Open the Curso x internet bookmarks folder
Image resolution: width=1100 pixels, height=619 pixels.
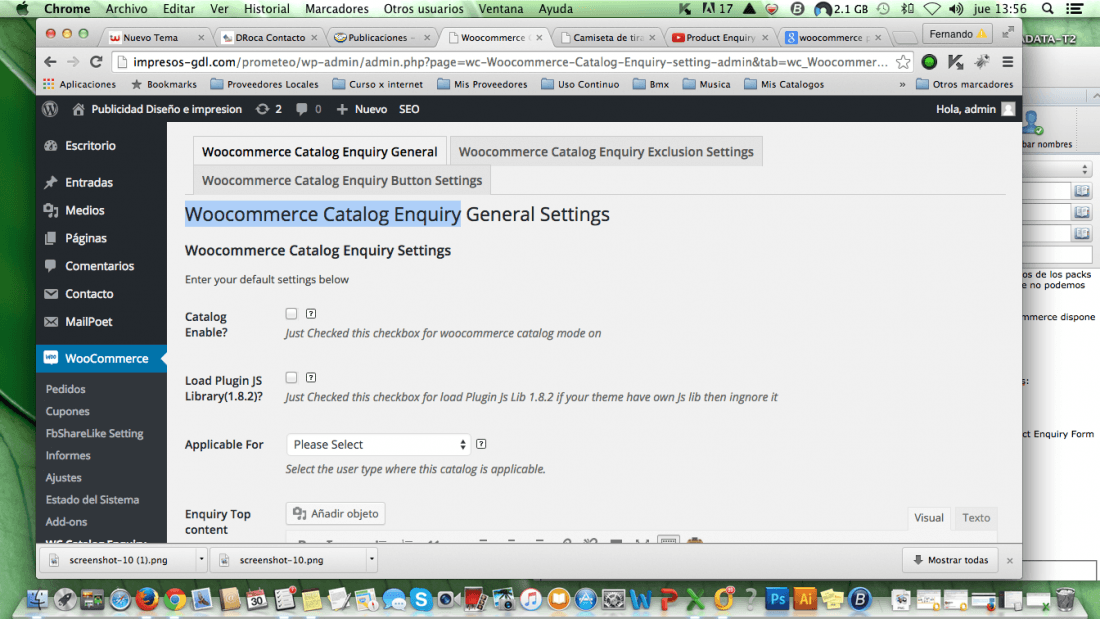(x=377, y=84)
